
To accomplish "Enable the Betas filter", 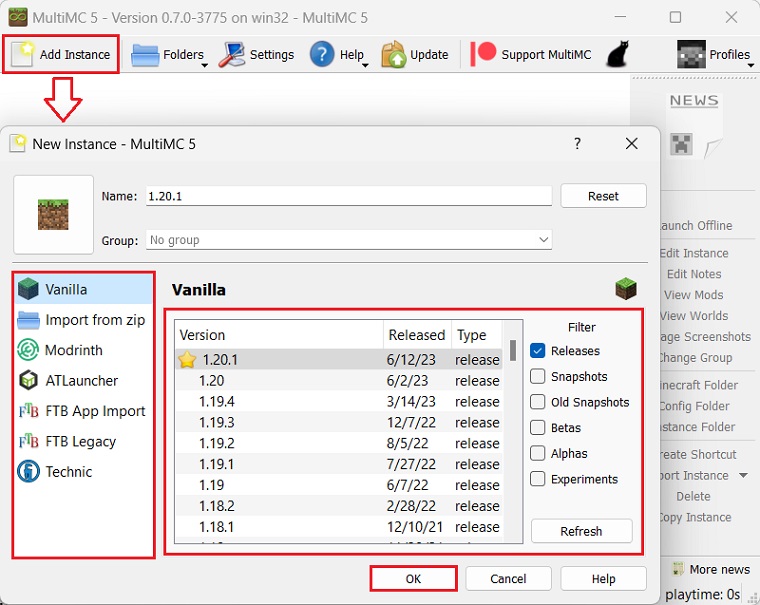I will pos(538,428).
